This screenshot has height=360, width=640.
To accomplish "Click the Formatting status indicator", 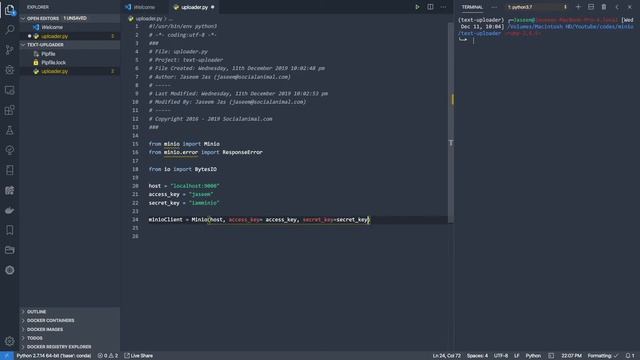I will (x=602, y=356).
